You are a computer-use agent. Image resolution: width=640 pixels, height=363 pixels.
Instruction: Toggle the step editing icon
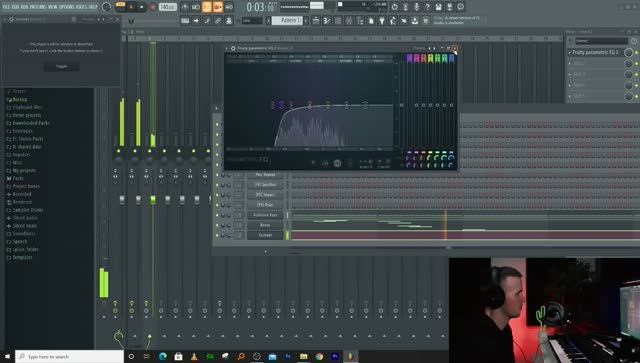point(207,20)
